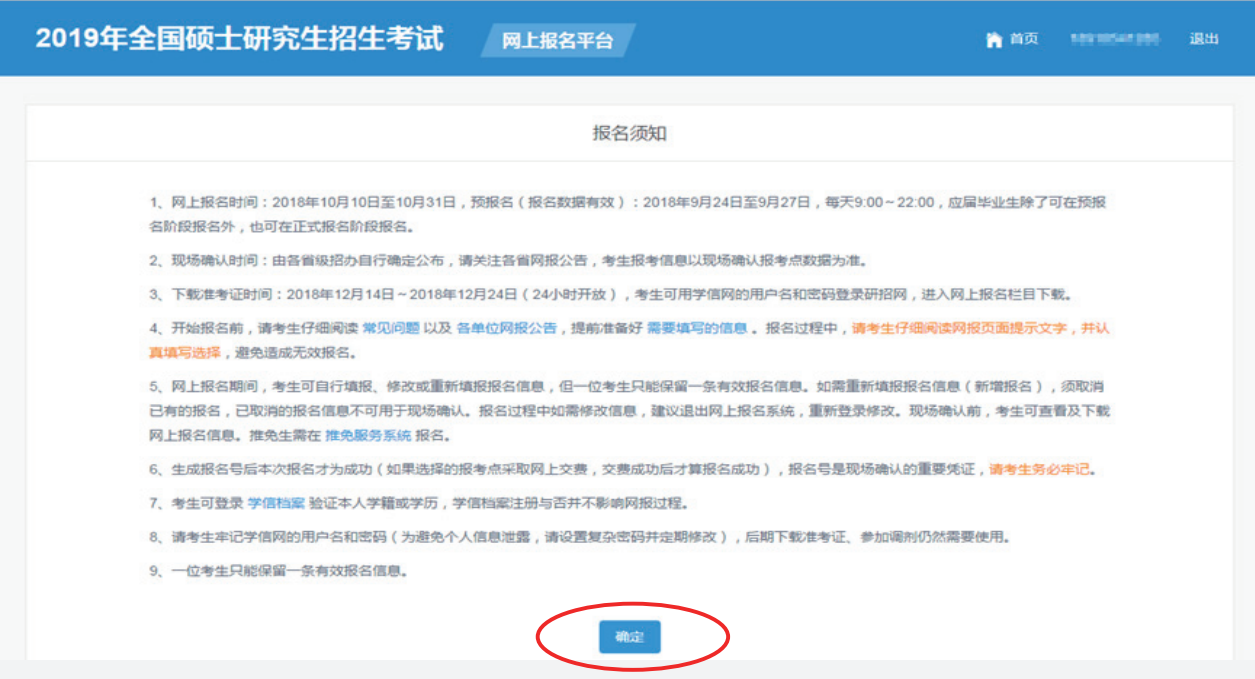
Task: Click notice item 9 about 一位考生只能保留一条有效报名信息
Action: (277, 571)
